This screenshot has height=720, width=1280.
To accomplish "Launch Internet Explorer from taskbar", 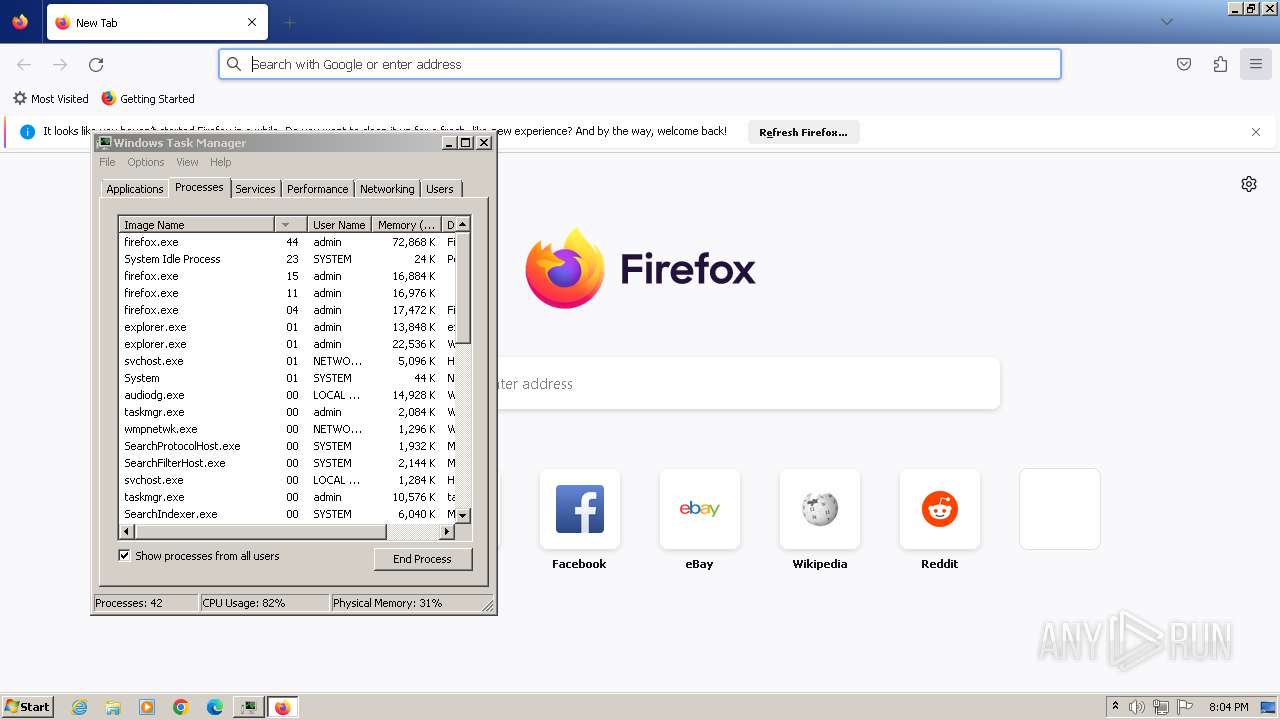I will pos(79,707).
